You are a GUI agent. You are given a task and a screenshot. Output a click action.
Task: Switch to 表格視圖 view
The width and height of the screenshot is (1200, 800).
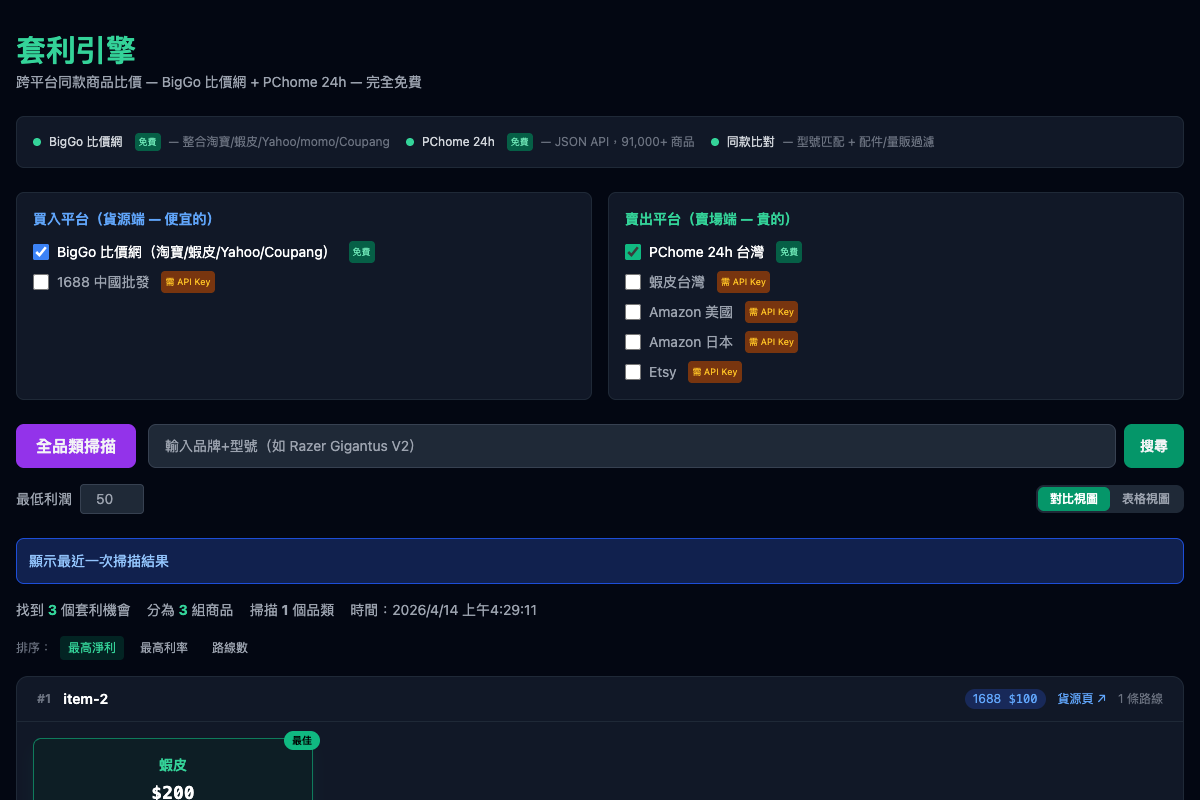1146,499
